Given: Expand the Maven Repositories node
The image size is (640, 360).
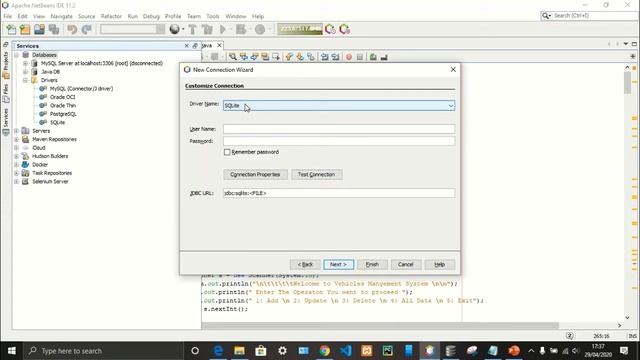Looking at the screenshot, I should 17,139.
